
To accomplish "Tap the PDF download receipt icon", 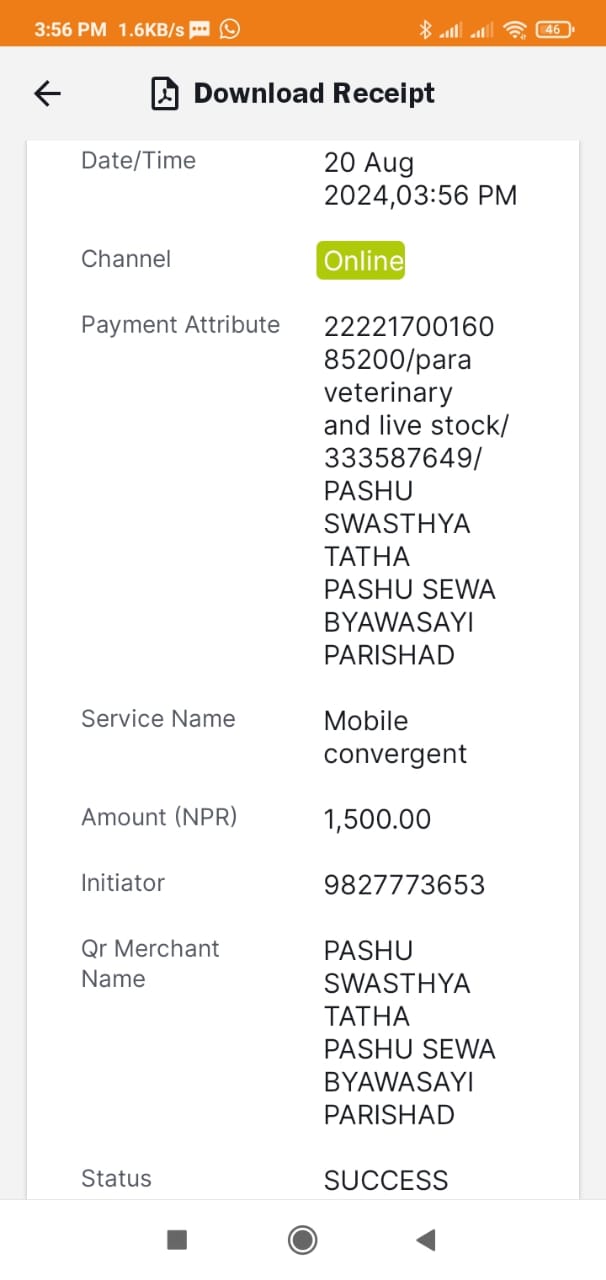I will pos(164,93).
